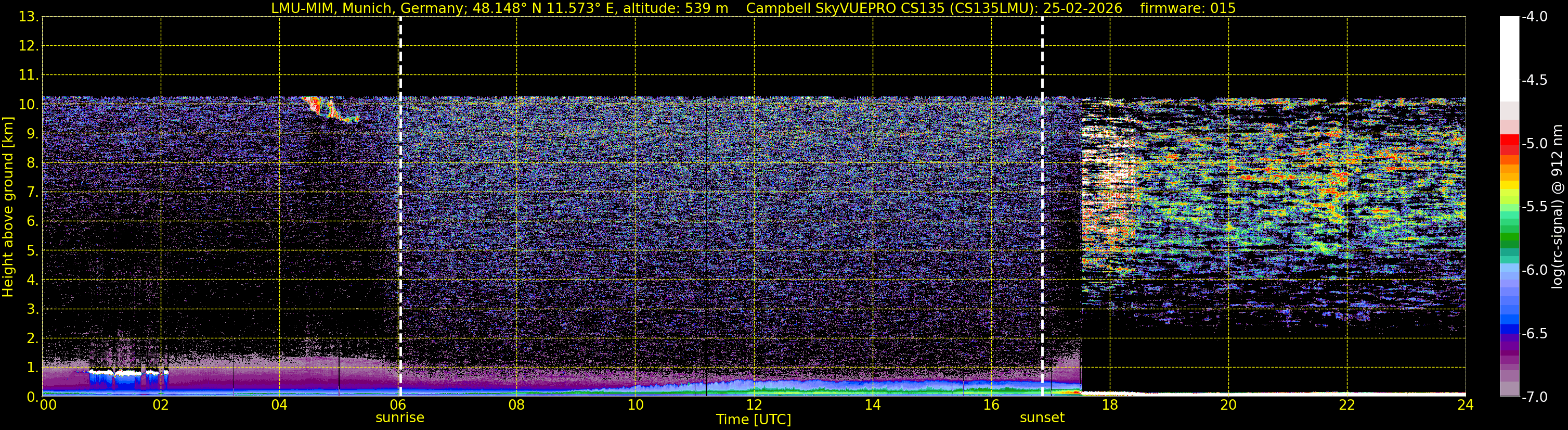The width and height of the screenshot is (1568, 430).
Task: Click the x-axis tick label 00
Action: pos(48,405)
